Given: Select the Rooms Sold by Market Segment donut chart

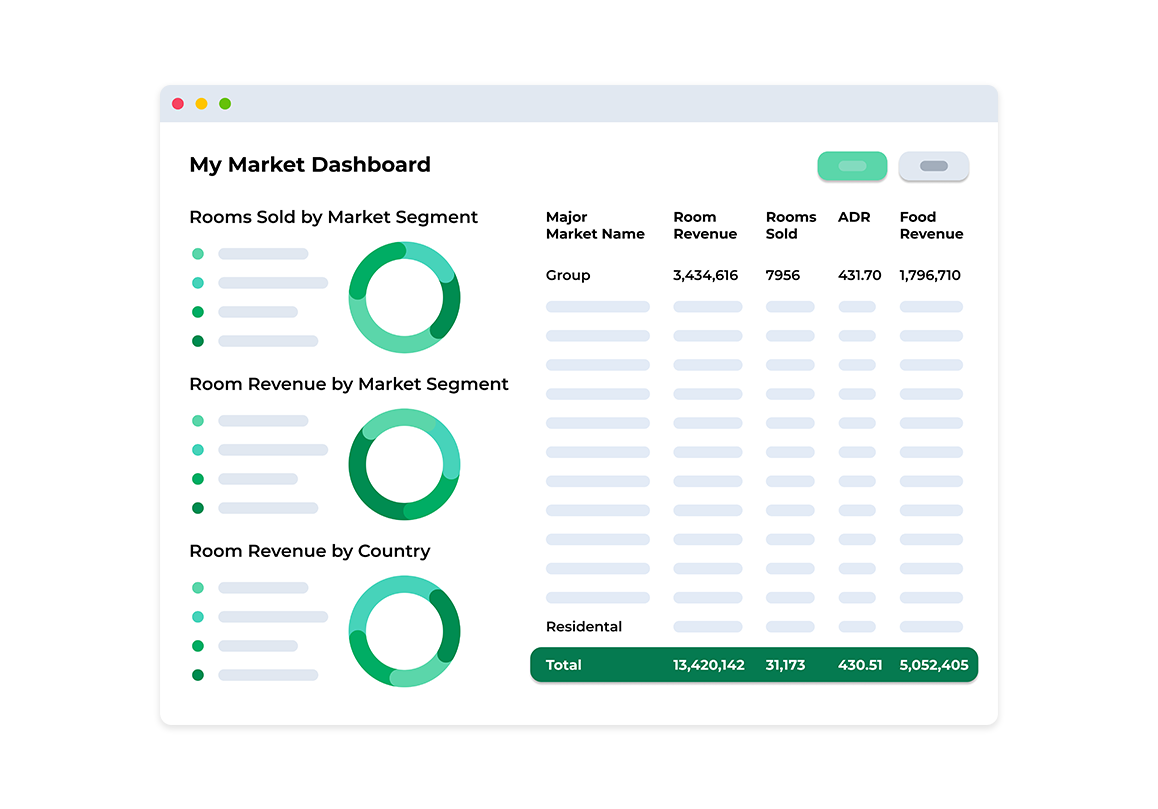Looking at the screenshot, I should point(404,298).
